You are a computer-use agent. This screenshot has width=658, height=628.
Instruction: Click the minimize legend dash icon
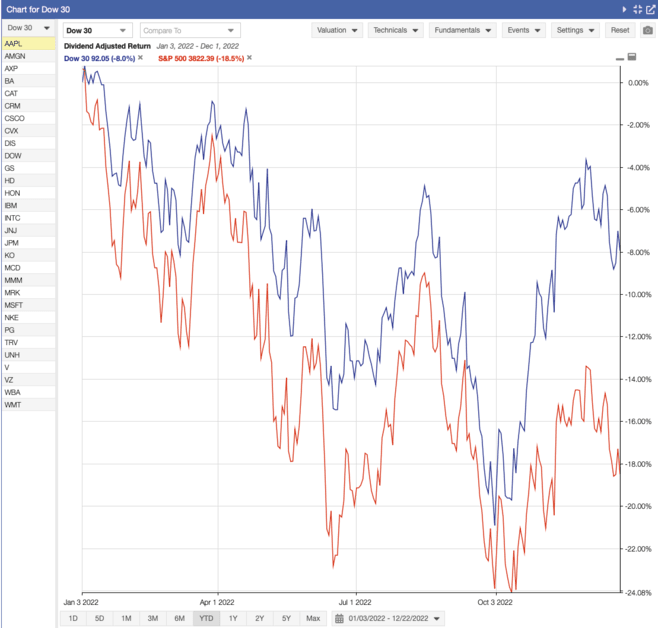point(620,59)
